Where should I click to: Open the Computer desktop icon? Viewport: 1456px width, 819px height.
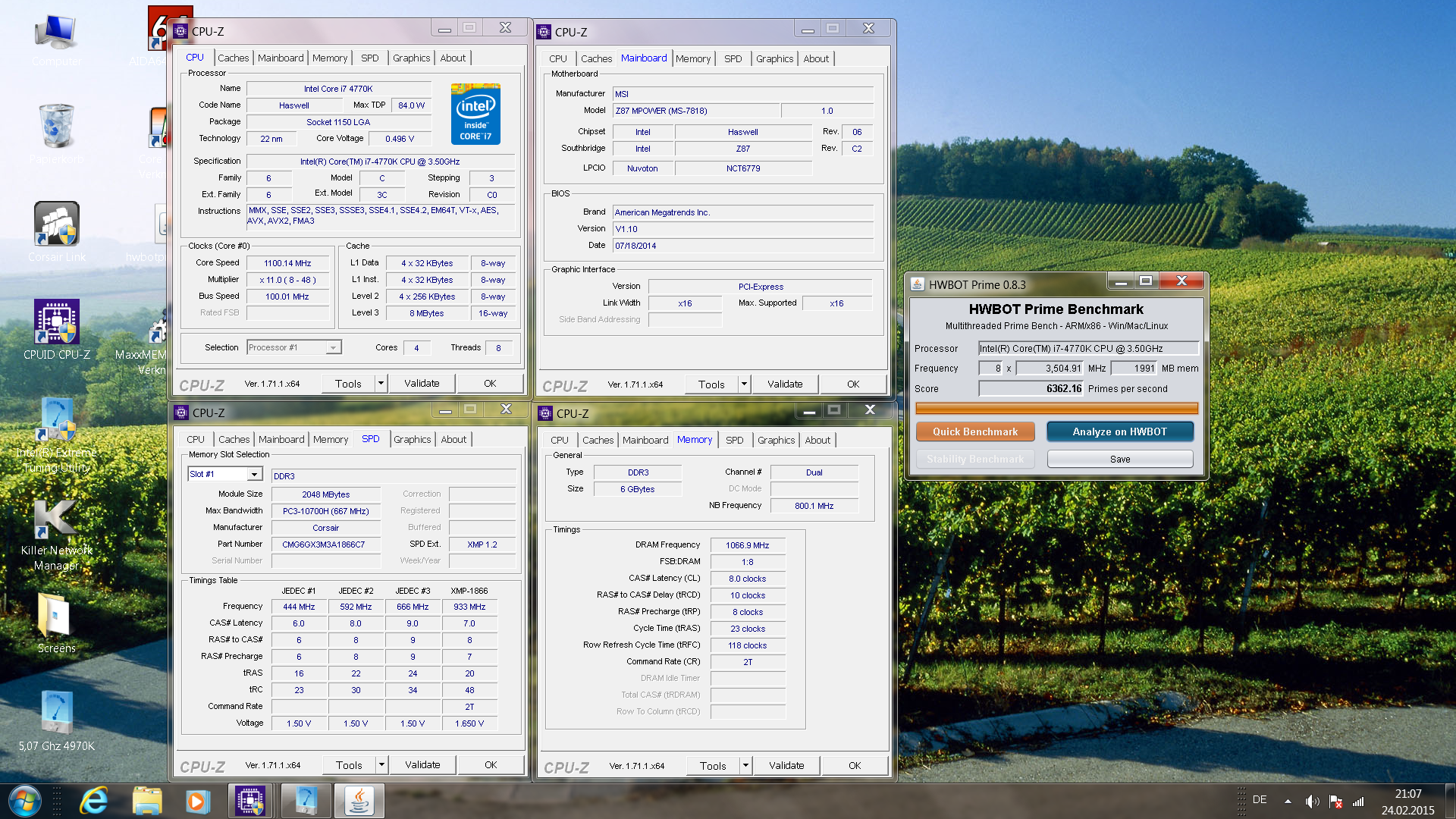[x=57, y=39]
